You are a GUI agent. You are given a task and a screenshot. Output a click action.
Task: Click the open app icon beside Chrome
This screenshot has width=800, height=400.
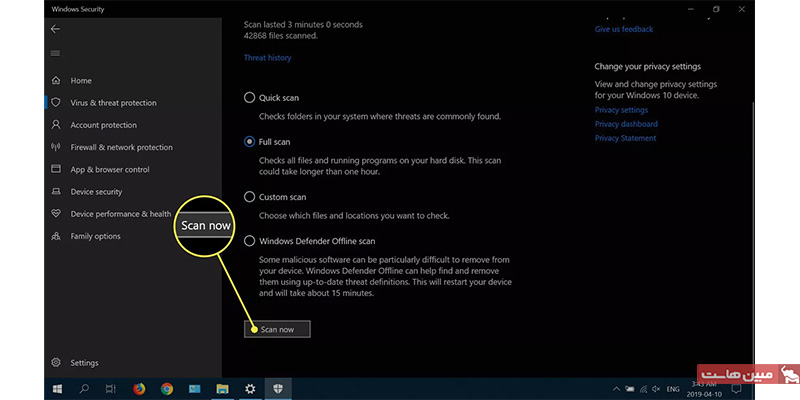pyautogui.click(x=194, y=389)
